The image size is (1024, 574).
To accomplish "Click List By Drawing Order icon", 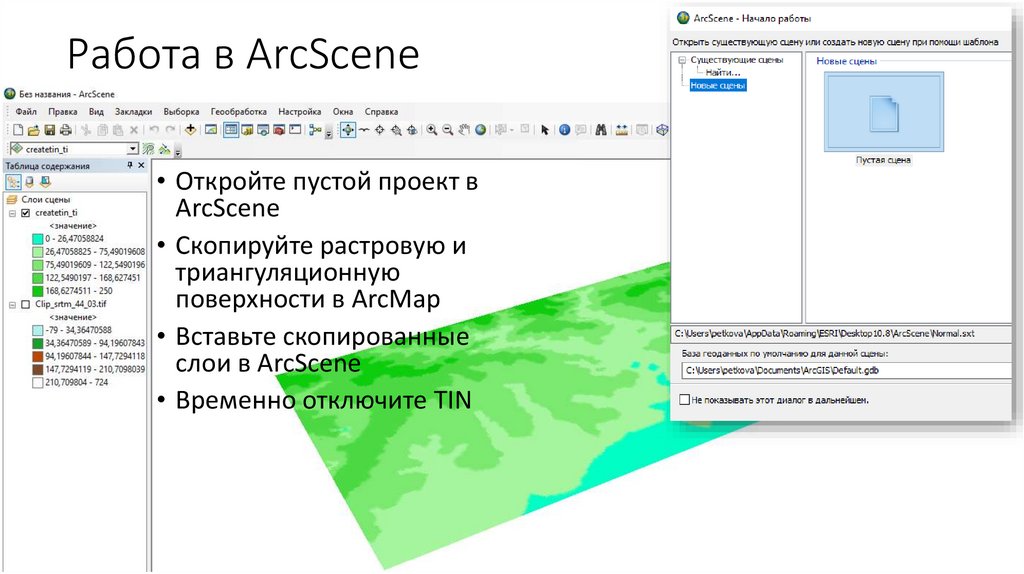I will pos(13,182).
